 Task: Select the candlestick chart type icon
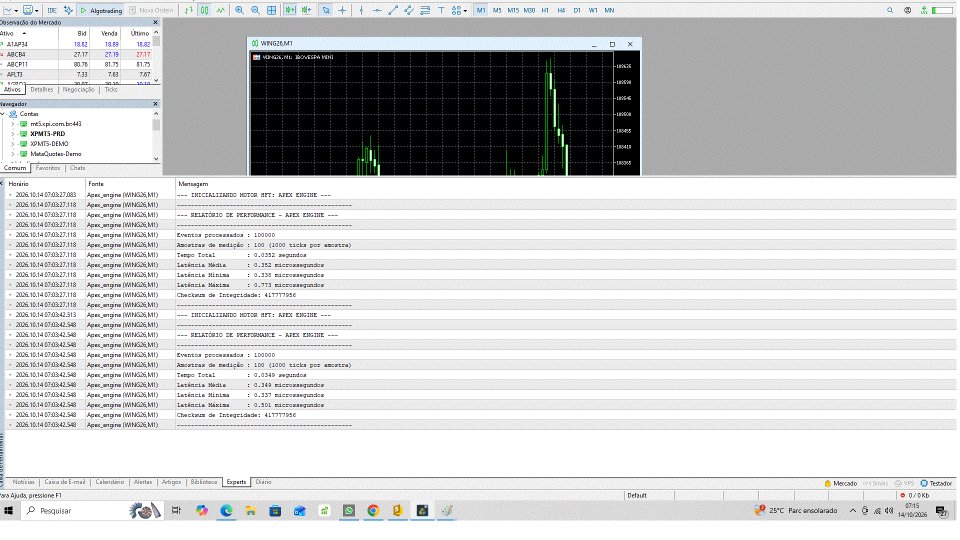pyautogui.click(x=204, y=10)
